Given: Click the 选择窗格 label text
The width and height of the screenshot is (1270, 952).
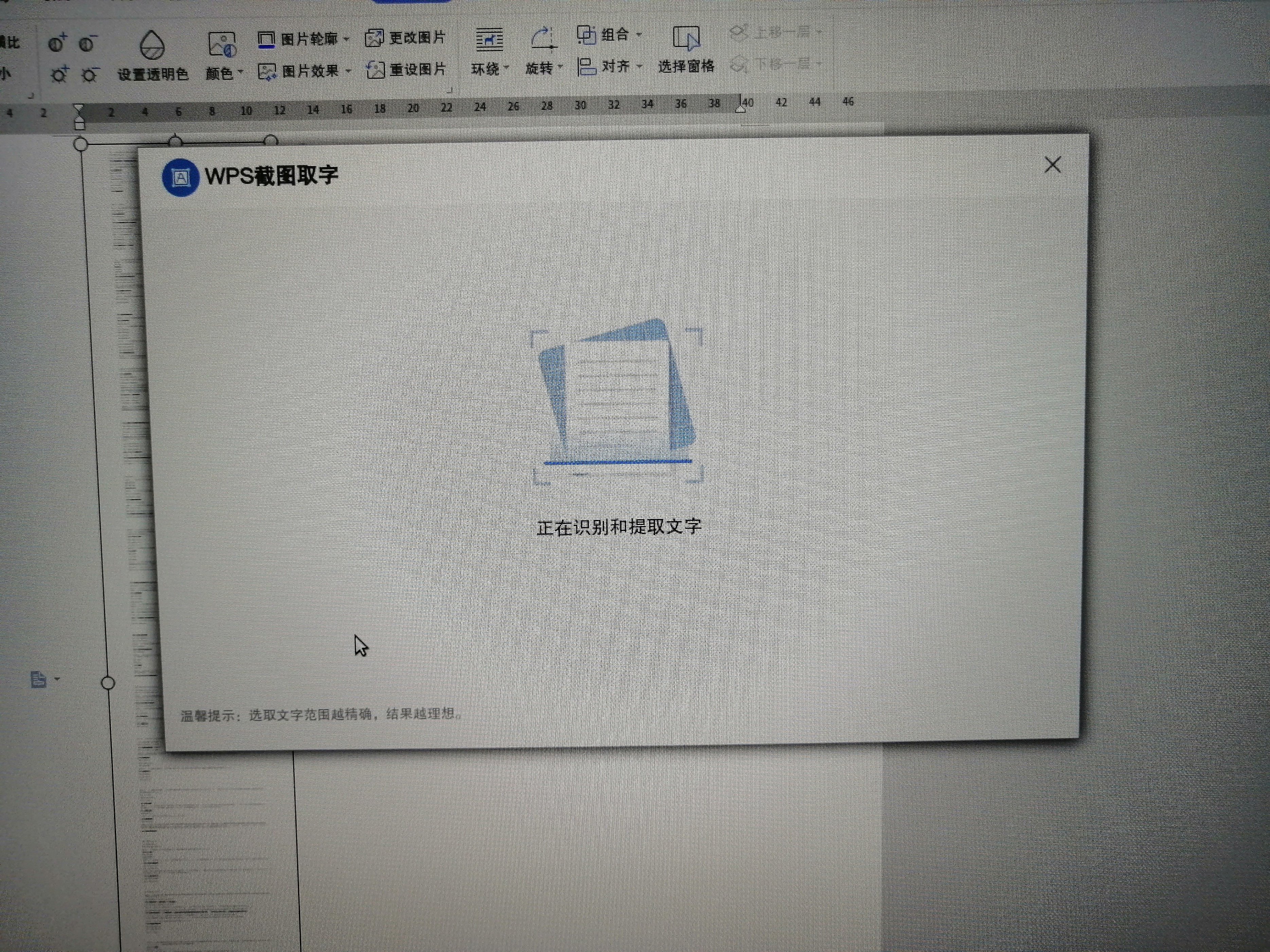Looking at the screenshot, I should click(x=686, y=67).
